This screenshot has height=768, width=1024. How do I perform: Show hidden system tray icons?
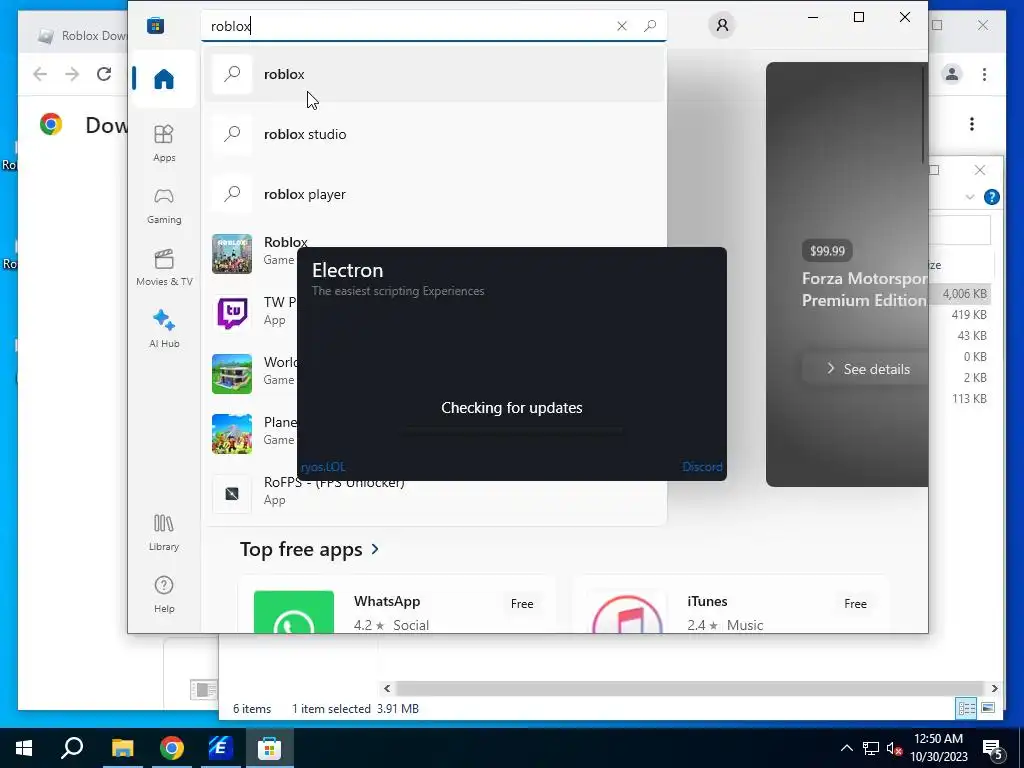846,748
